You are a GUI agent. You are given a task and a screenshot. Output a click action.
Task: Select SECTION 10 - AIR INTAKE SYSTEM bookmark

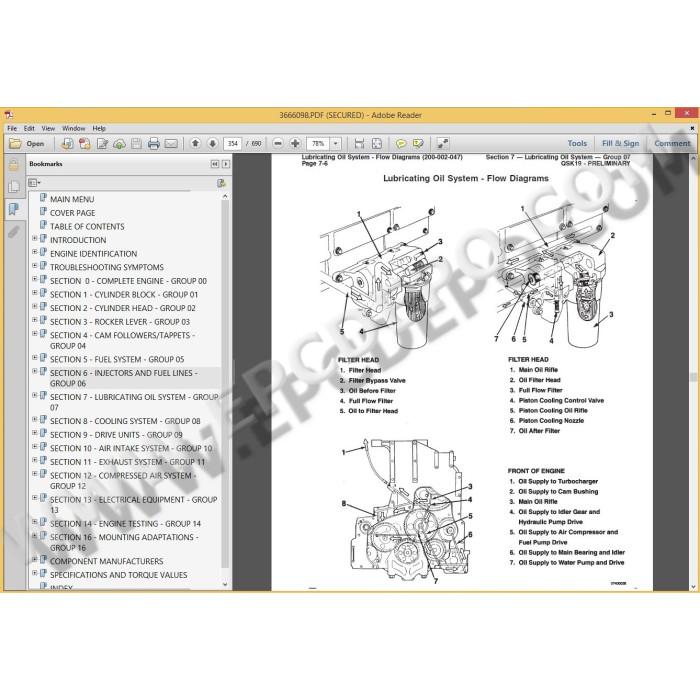[131, 448]
